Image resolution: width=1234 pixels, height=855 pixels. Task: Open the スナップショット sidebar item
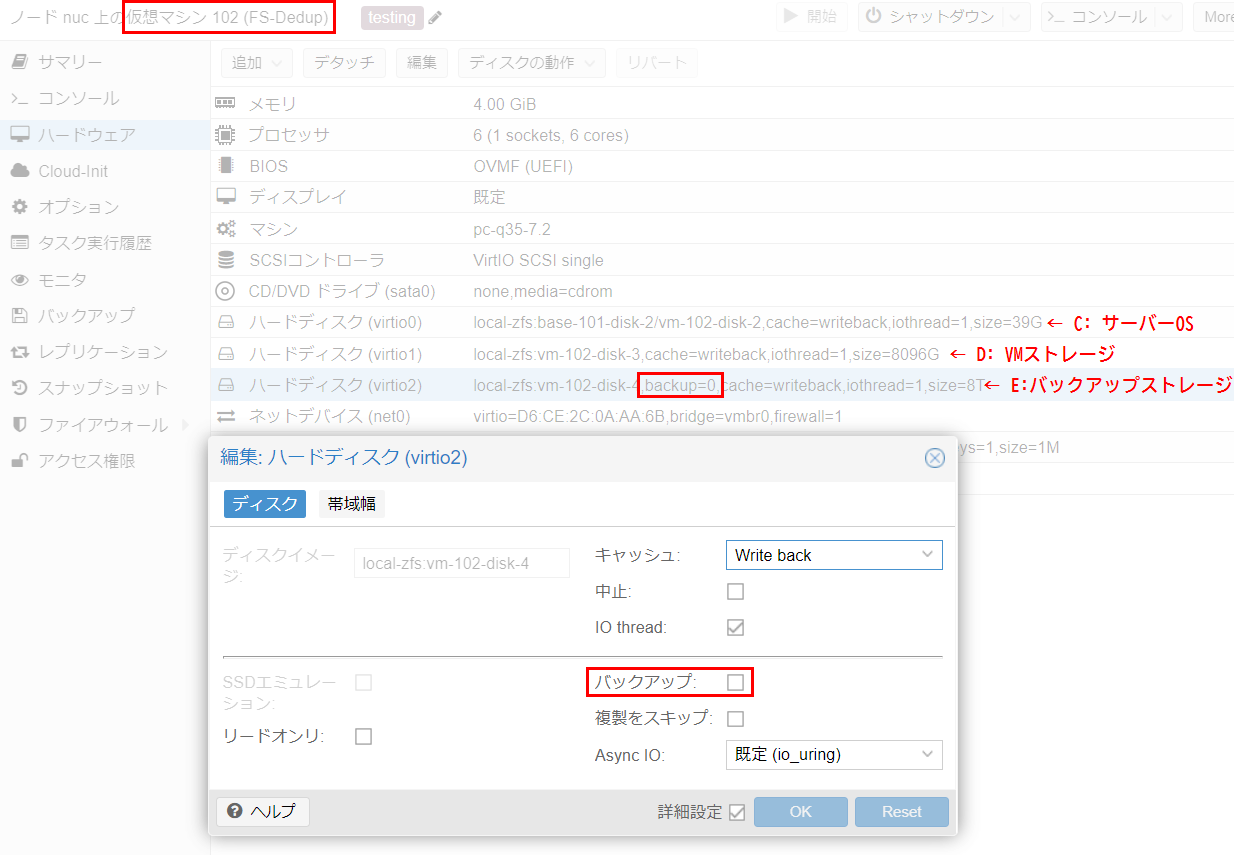point(105,388)
